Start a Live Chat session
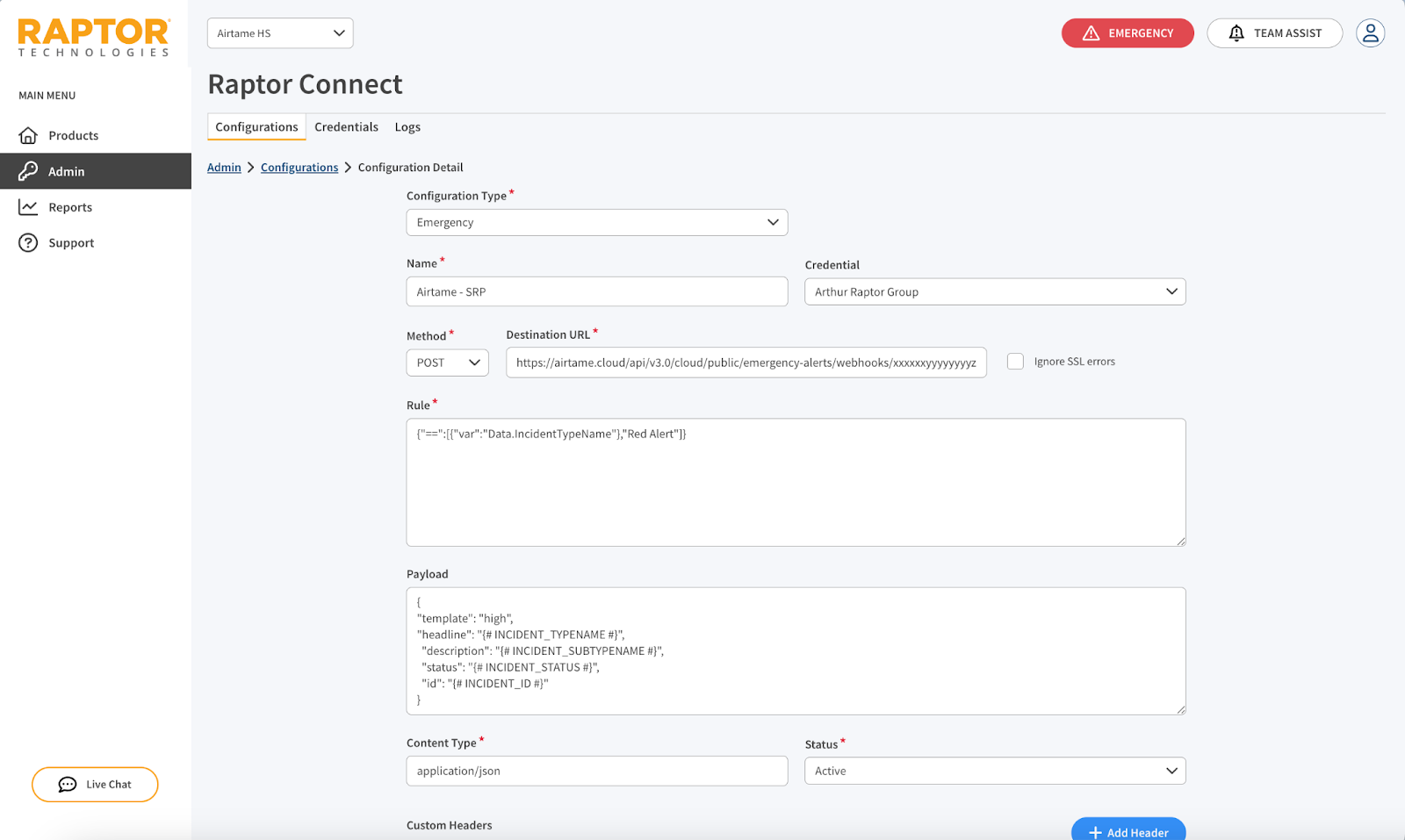The image size is (1405, 840). click(x=95, y=785)
